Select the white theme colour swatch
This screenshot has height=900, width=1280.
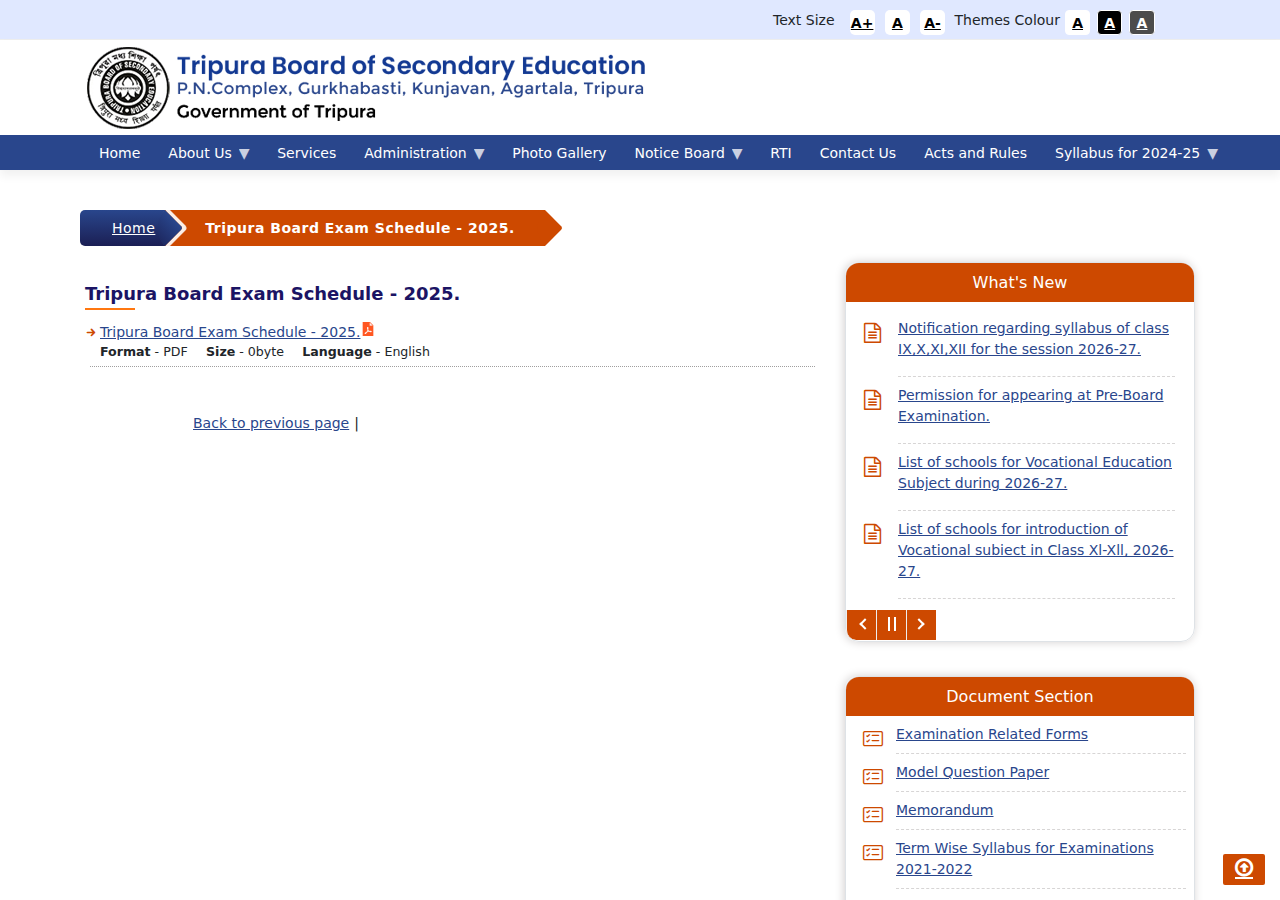1077,23
